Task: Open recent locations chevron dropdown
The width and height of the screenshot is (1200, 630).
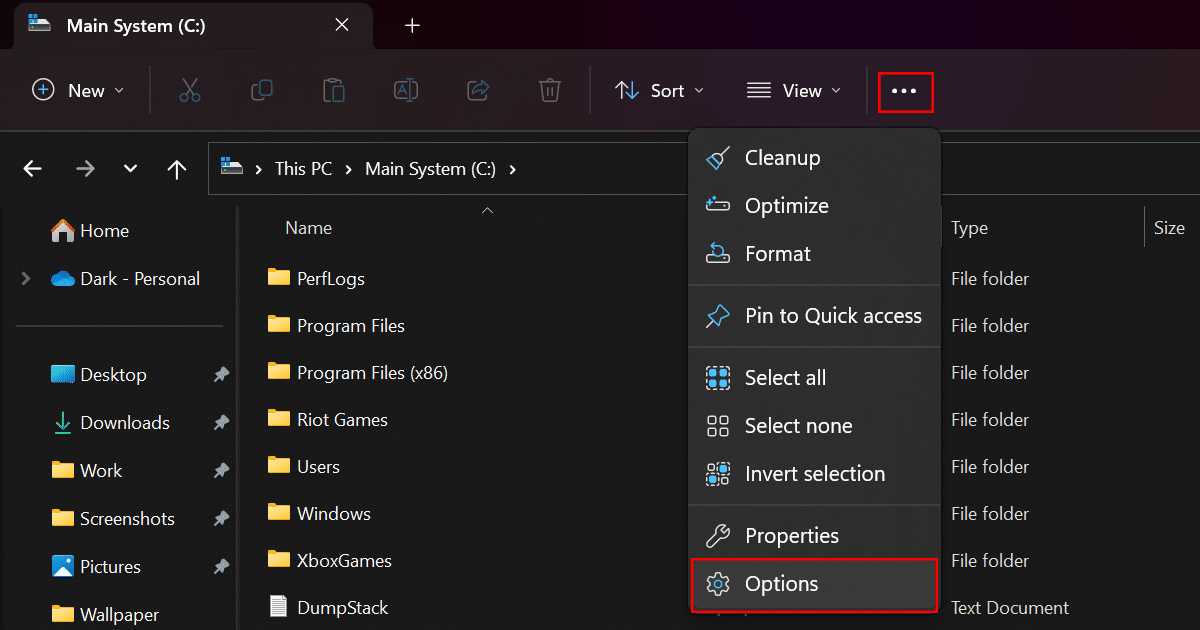Action: (130, 169)
